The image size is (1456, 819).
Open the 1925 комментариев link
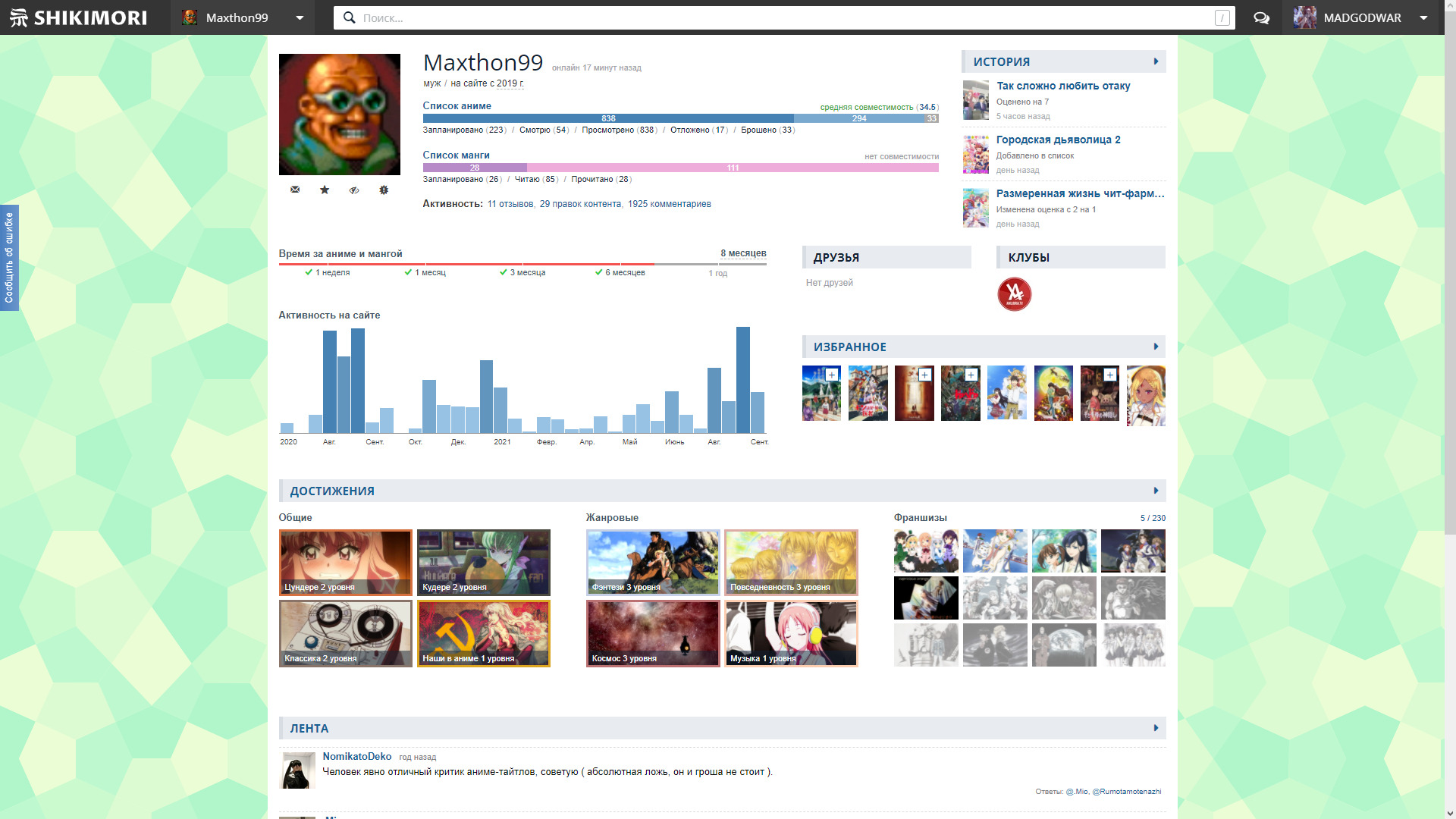[x=669, y=204]
